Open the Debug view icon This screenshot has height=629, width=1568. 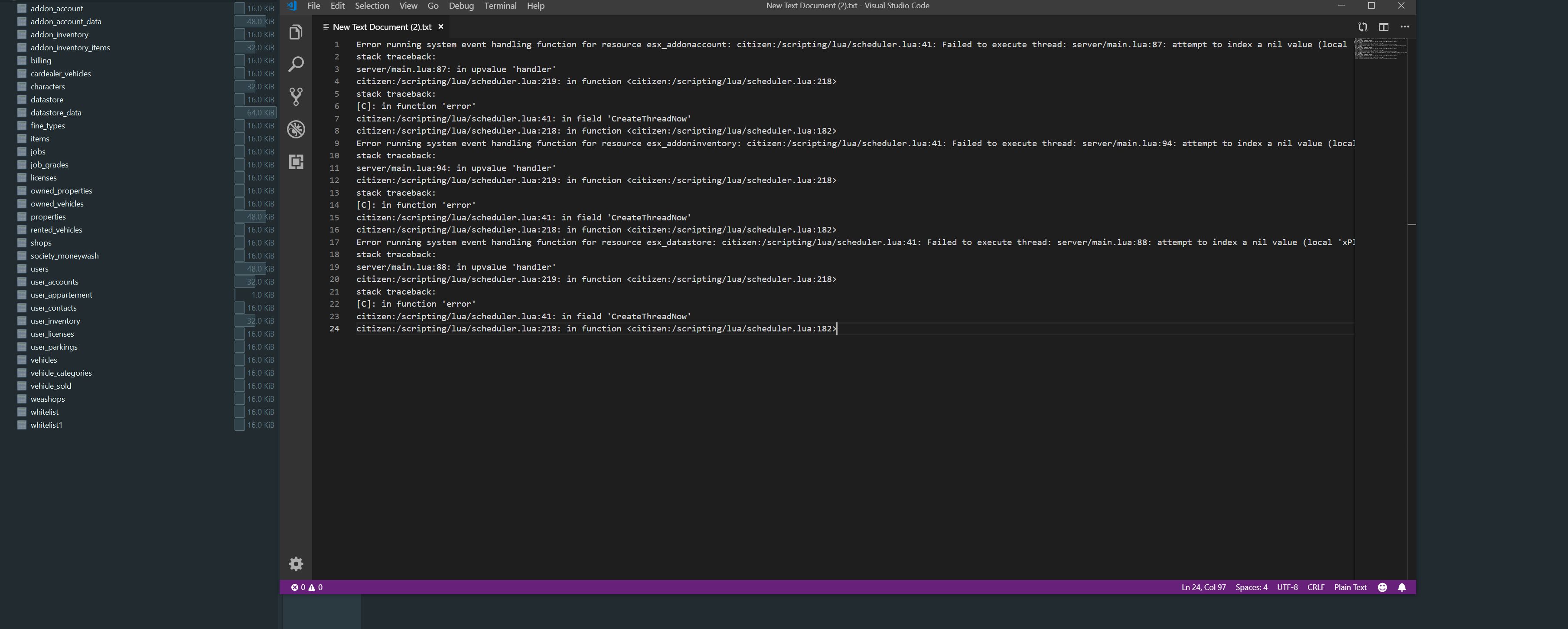296,129
